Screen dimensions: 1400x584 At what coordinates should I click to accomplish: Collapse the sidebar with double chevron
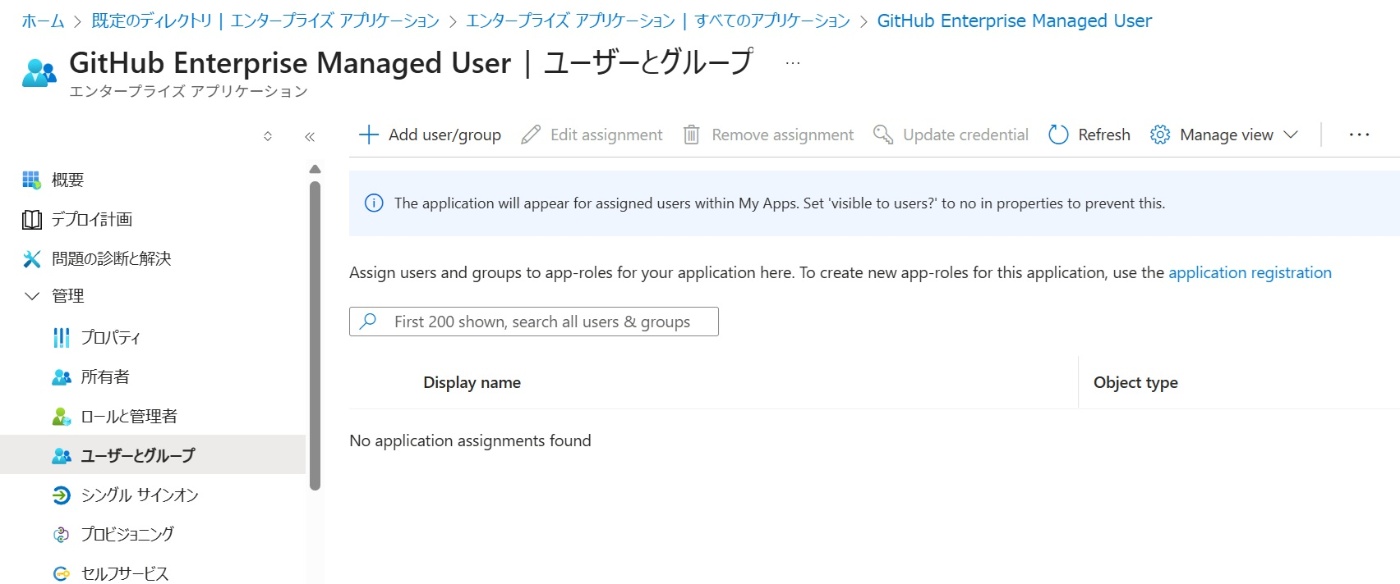pyautogui.click(x=309, y=137)
